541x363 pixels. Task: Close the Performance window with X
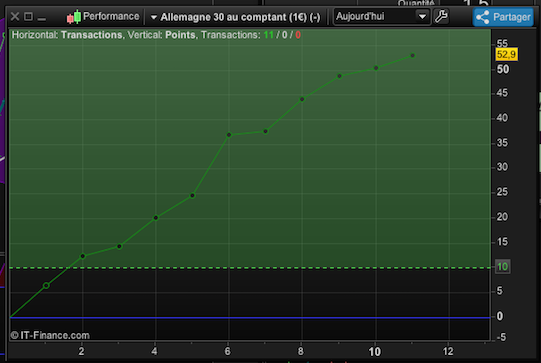(15, 16)
